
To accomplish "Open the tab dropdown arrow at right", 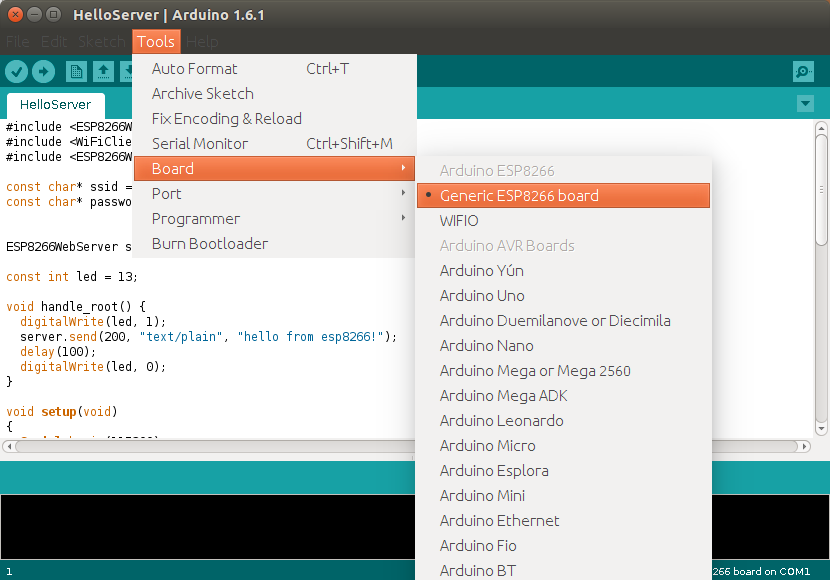I will click(x=805, y=103).
